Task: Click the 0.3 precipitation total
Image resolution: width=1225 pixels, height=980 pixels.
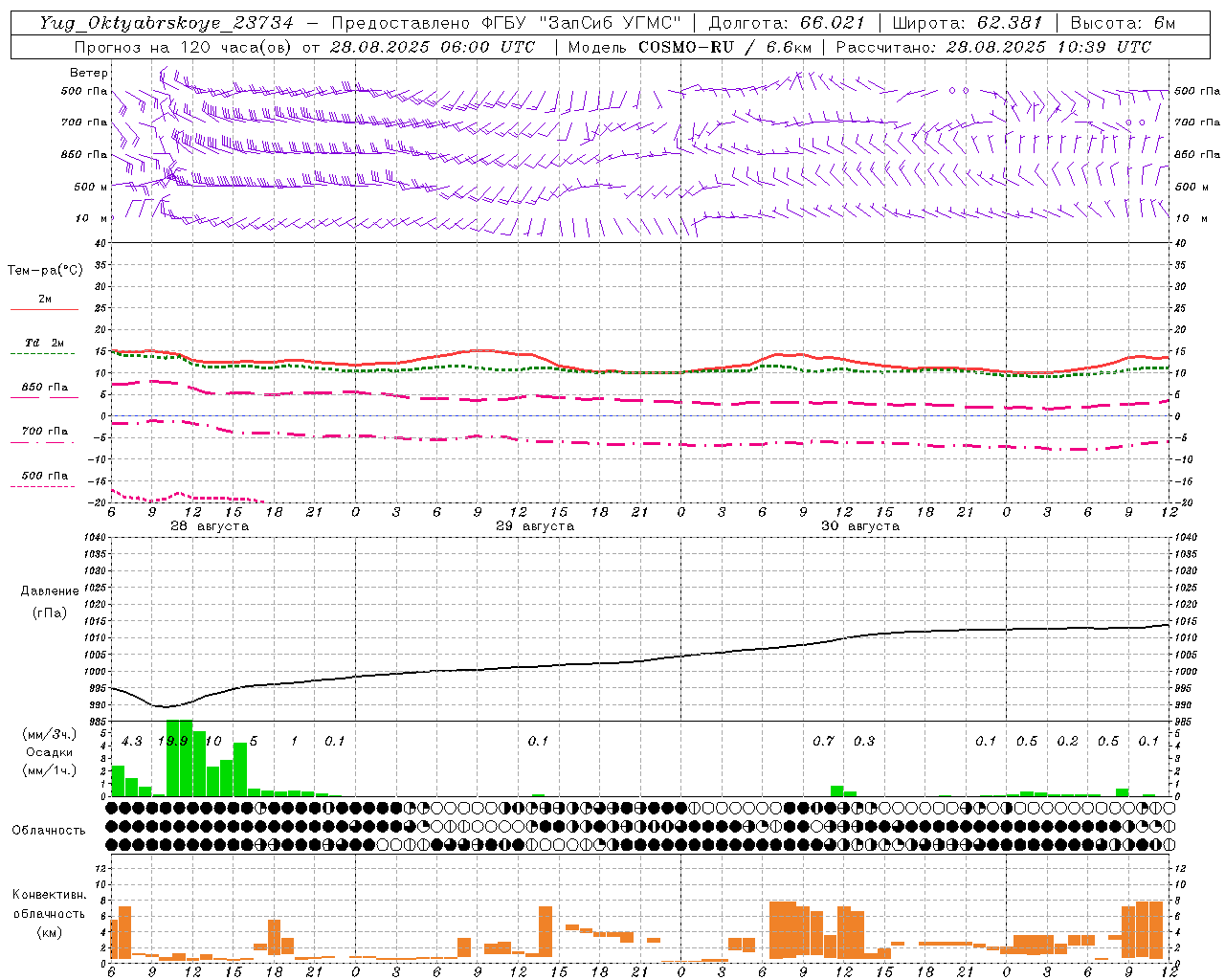Action: (864, 741)
